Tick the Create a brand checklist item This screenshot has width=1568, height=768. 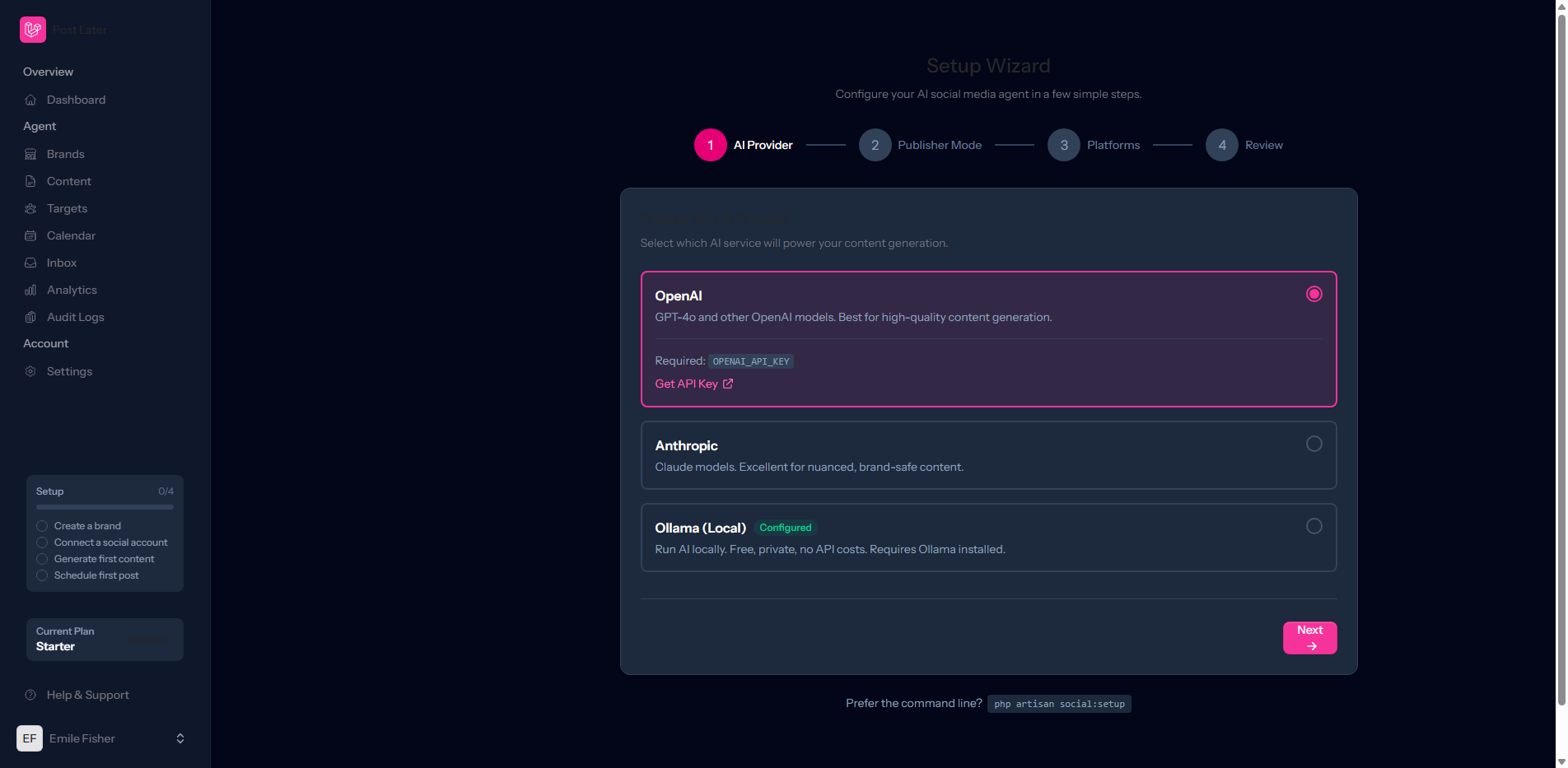click(42, 526)
